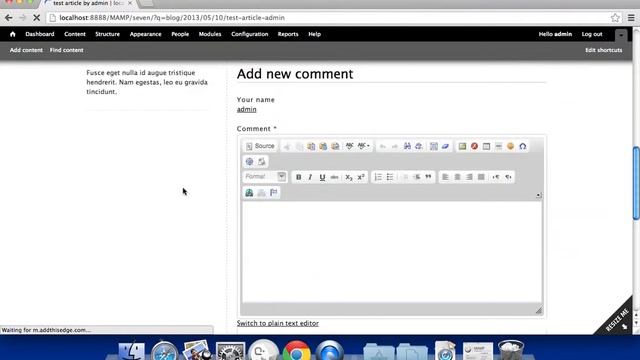This screenshot has height=360, width=640.
Task: Insert a numbered list
Action: [x=378, y=177]
